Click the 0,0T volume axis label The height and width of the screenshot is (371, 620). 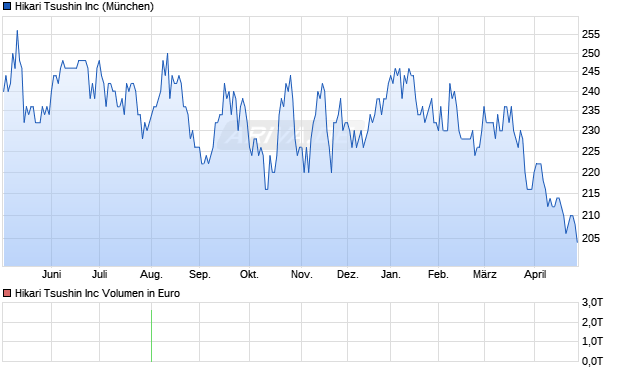point(592,361)
